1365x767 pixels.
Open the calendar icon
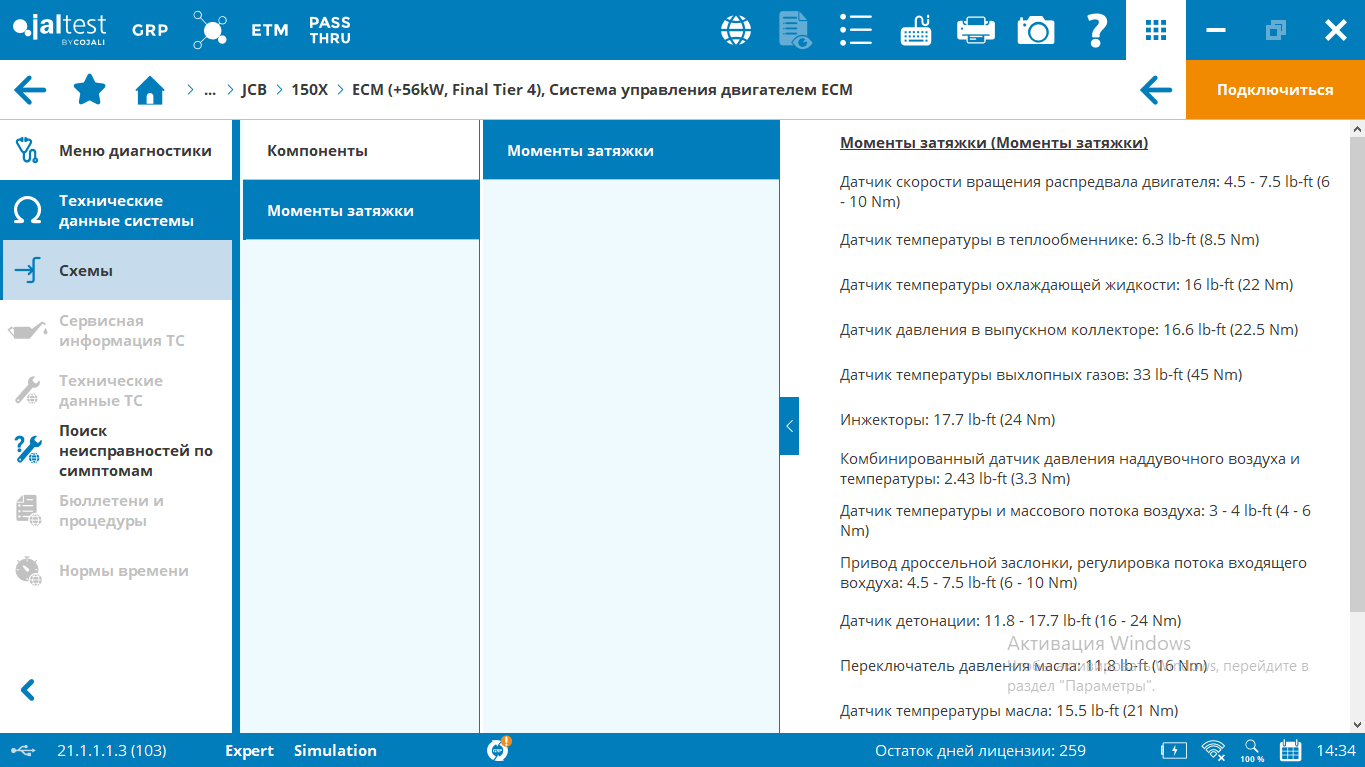(x=1291, y=750)
